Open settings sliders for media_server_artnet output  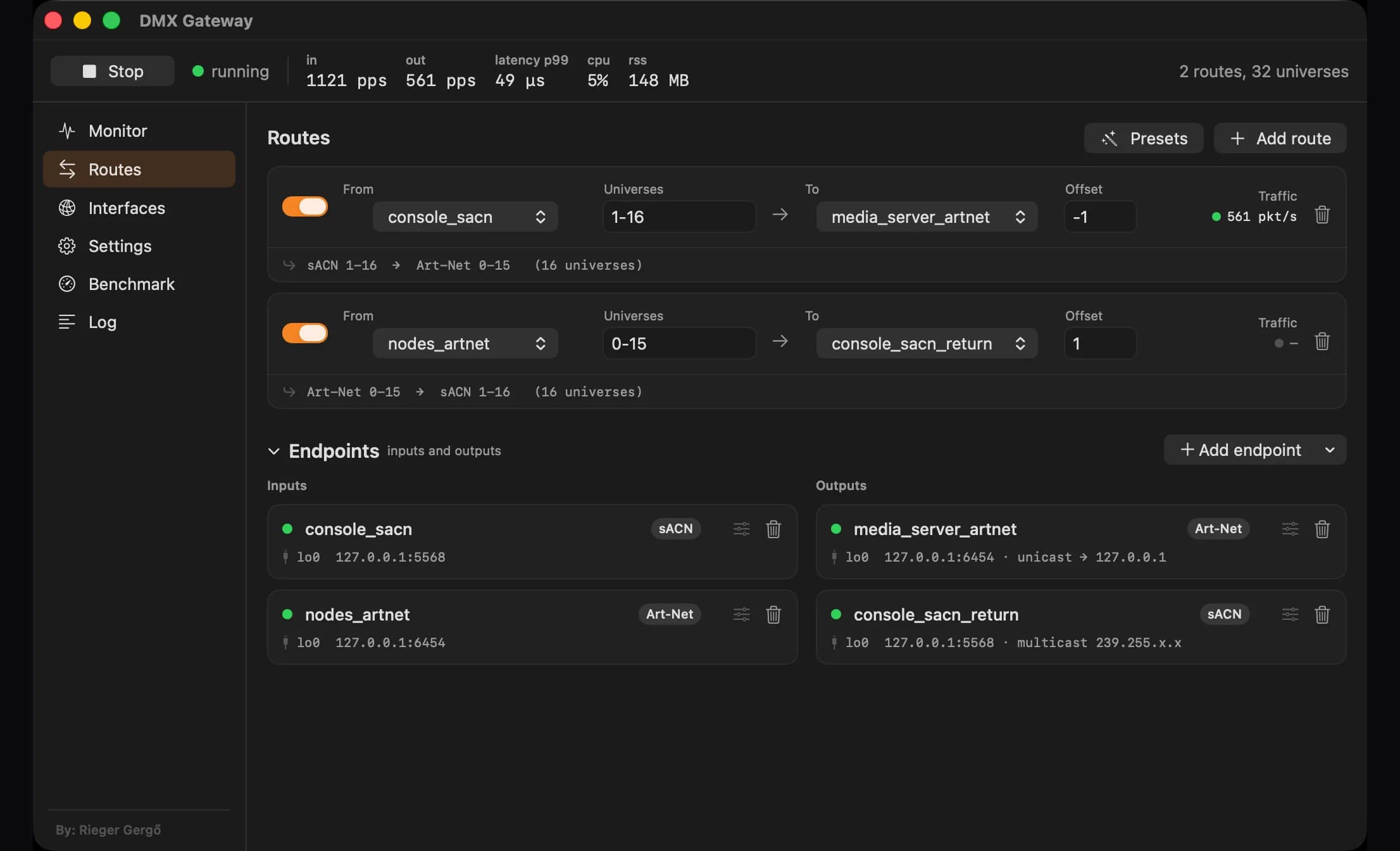(1290, 529)
